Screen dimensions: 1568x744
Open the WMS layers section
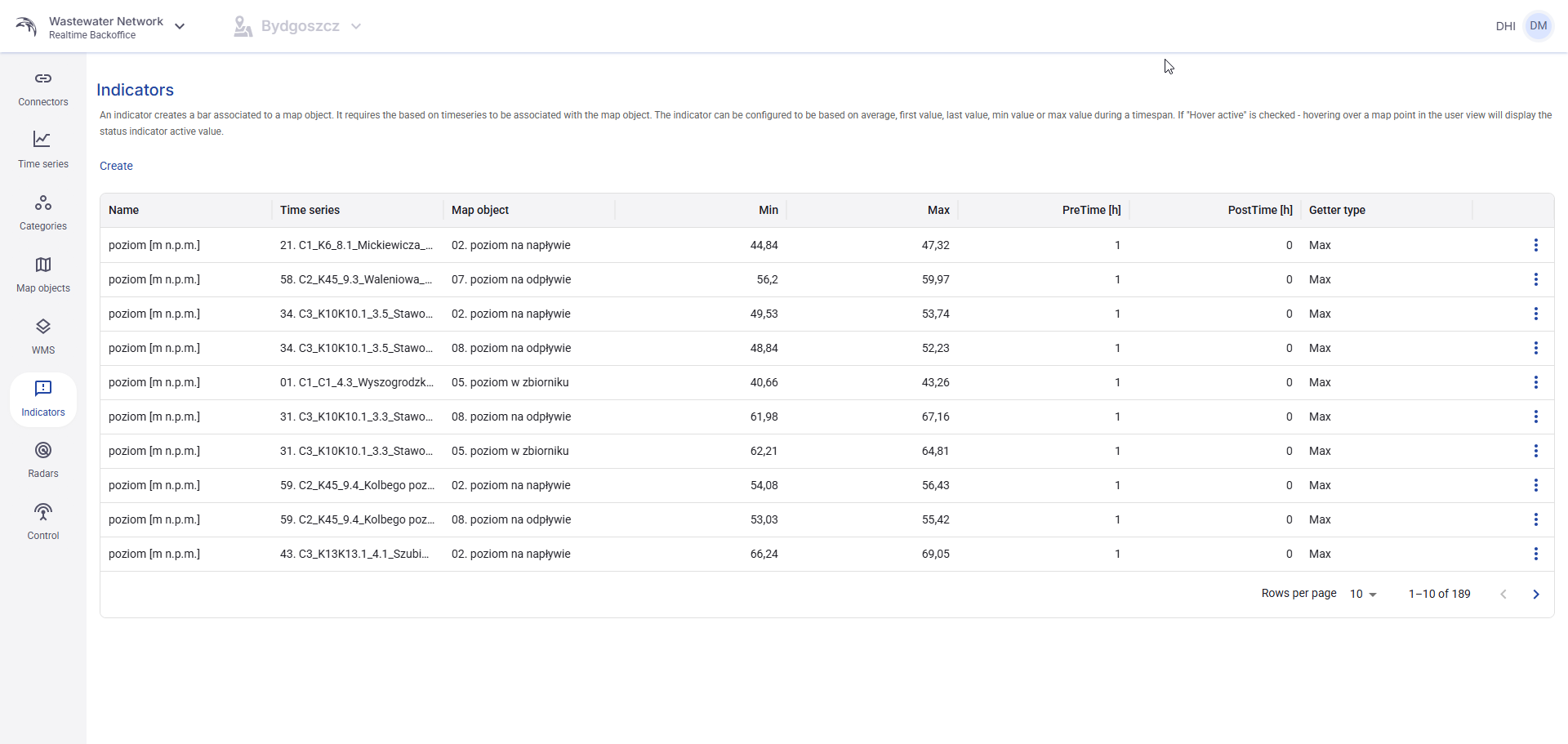click(43, 337)
